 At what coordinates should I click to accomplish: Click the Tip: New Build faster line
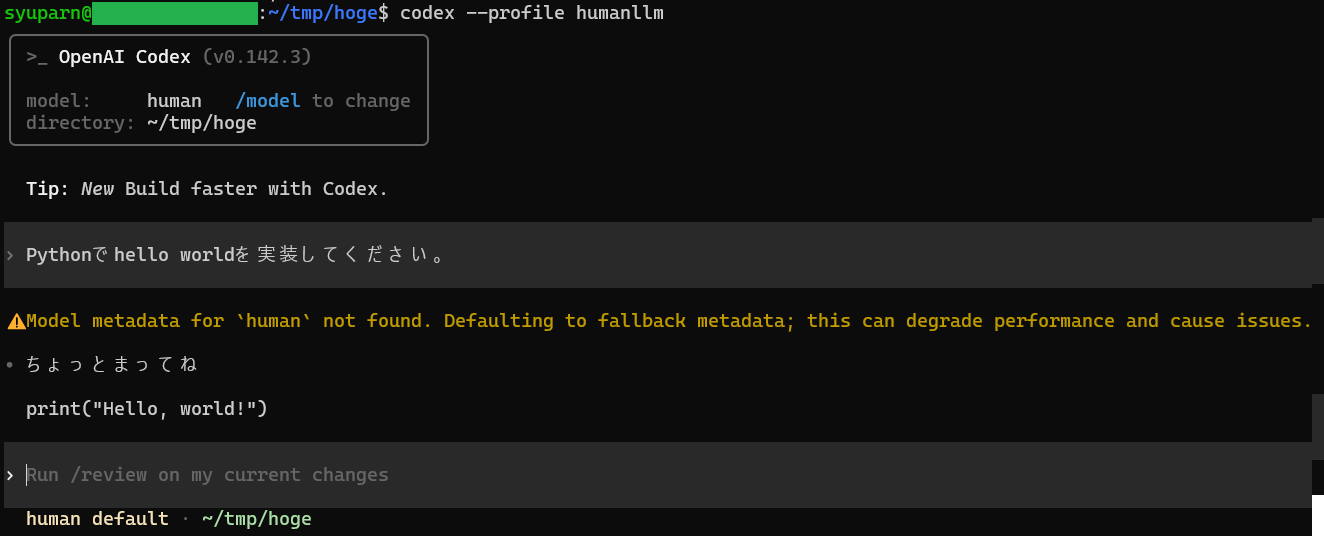(207, 189)
